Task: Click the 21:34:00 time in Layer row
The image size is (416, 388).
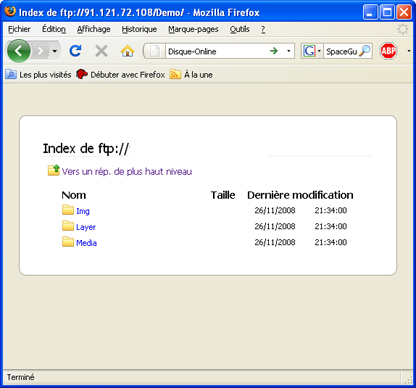Action: 331,226
